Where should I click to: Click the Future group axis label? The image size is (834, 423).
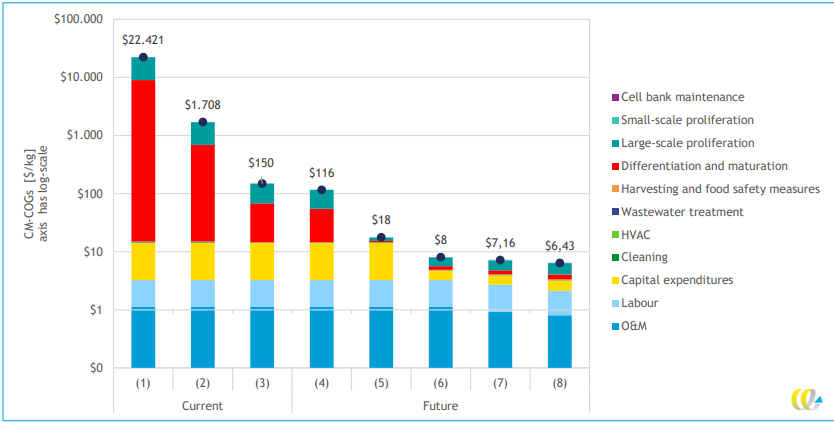[440, 406]
